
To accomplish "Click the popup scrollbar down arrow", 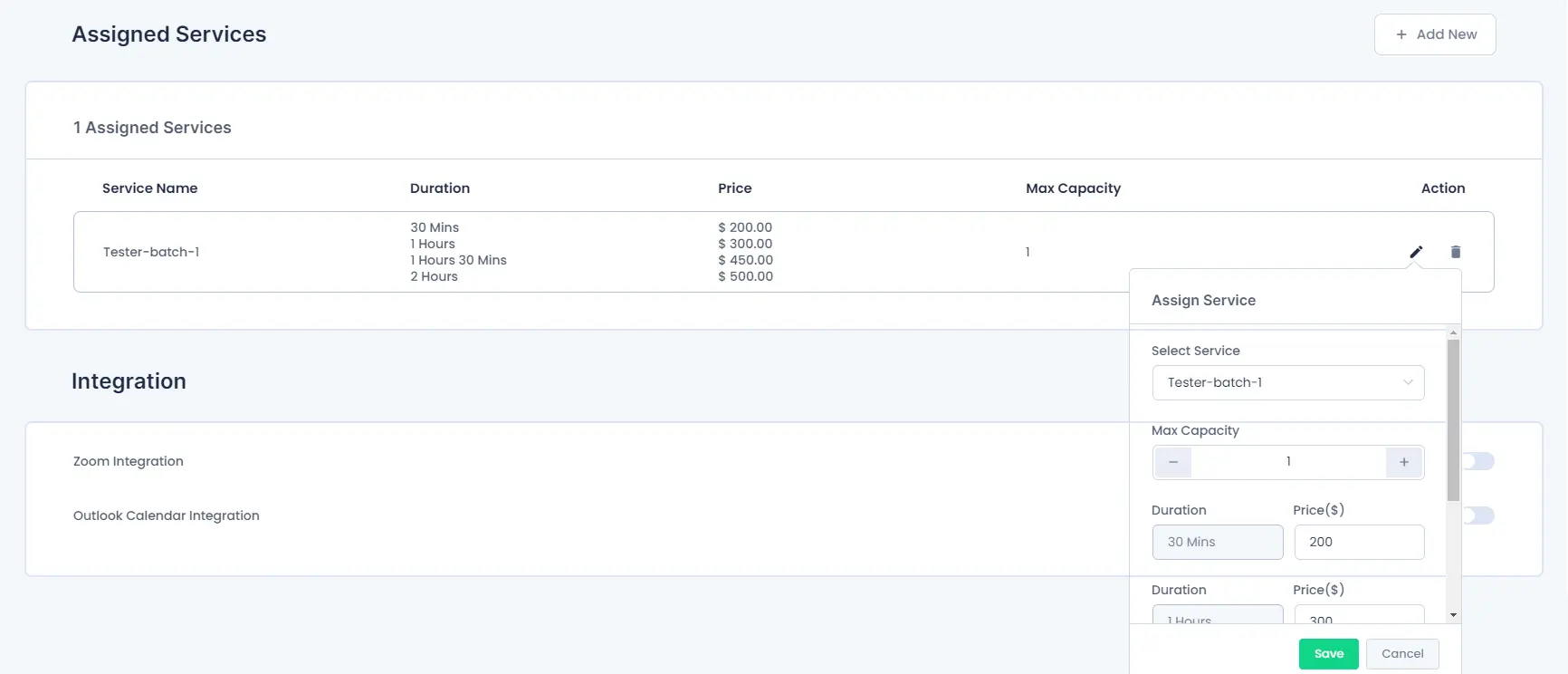I will coord(1454,615).
